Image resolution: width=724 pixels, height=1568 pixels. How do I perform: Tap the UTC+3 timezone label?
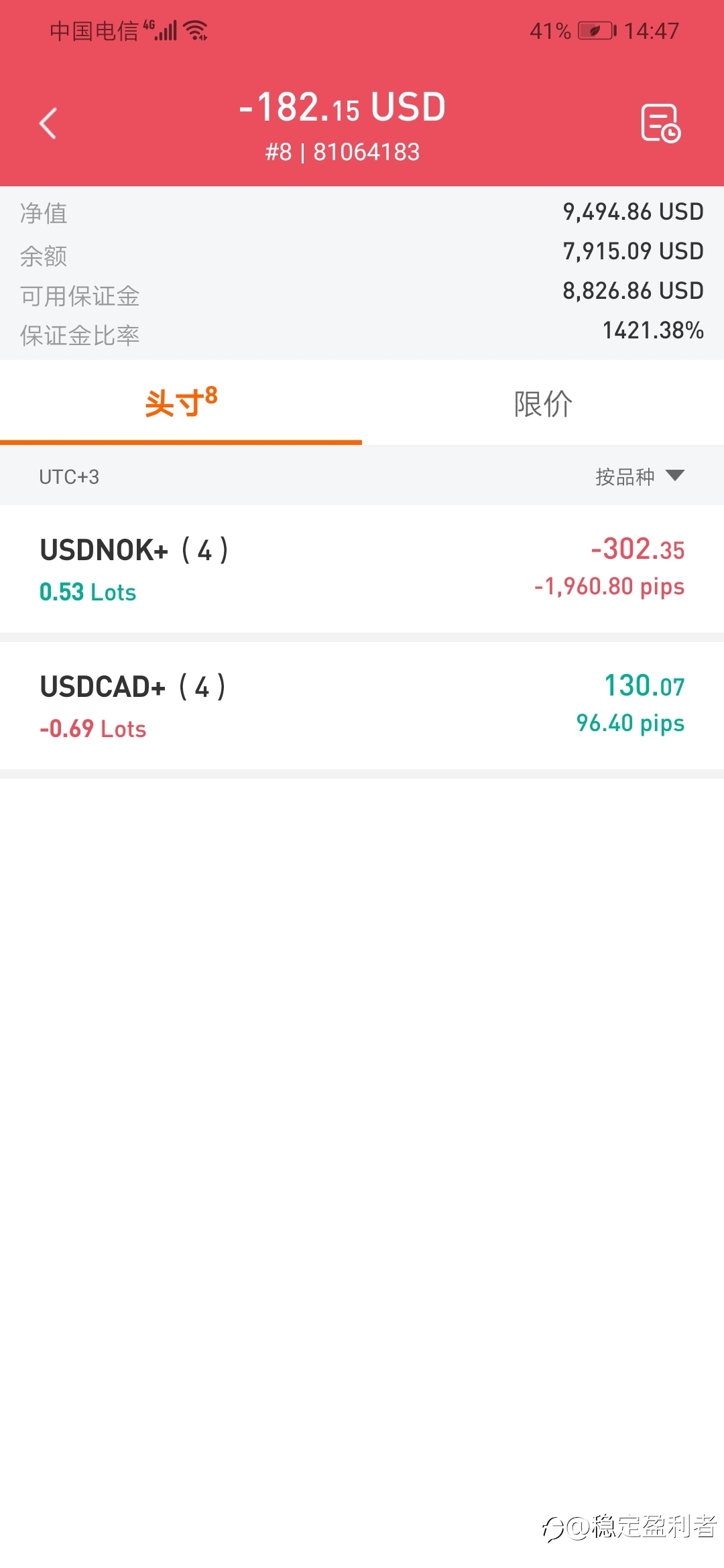point(69,477)
